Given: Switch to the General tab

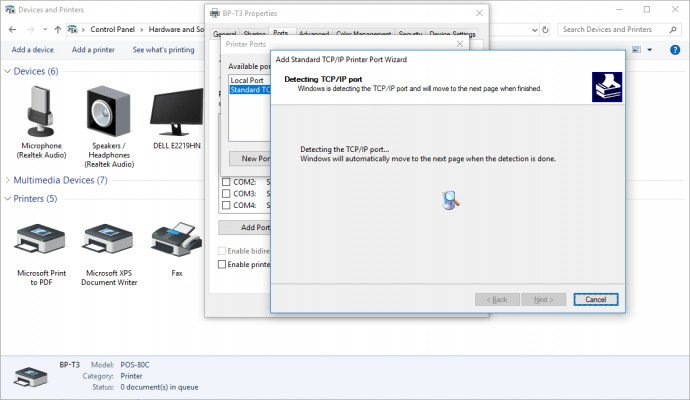Looking at the screenshot, I should pos(224,34).
